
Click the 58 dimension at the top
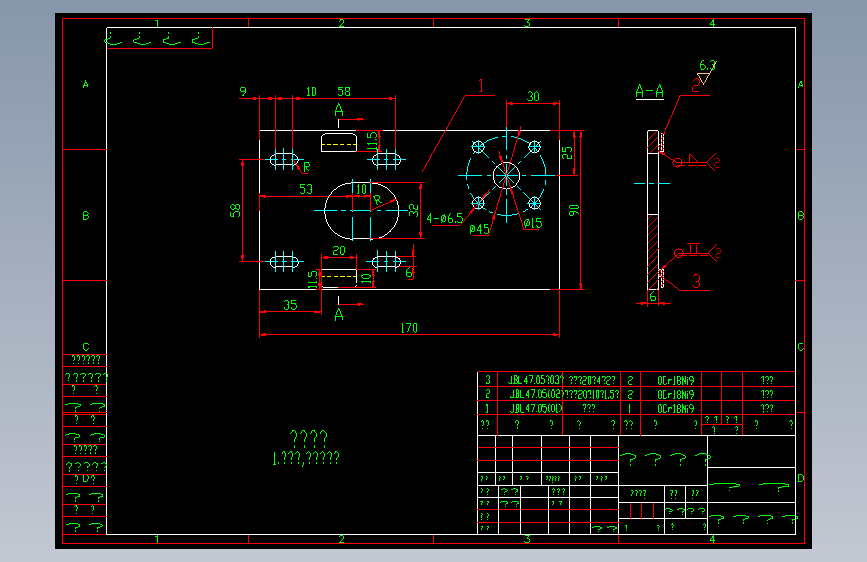pyautogui.click(x=344, y=91)
